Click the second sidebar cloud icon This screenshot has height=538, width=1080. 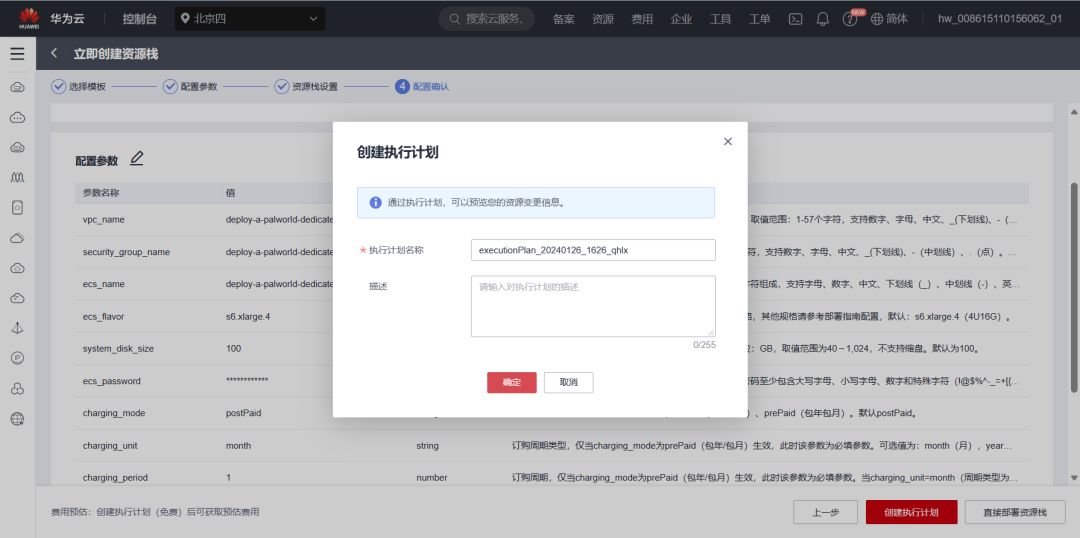pyautogui.click(x=17, y=118)
